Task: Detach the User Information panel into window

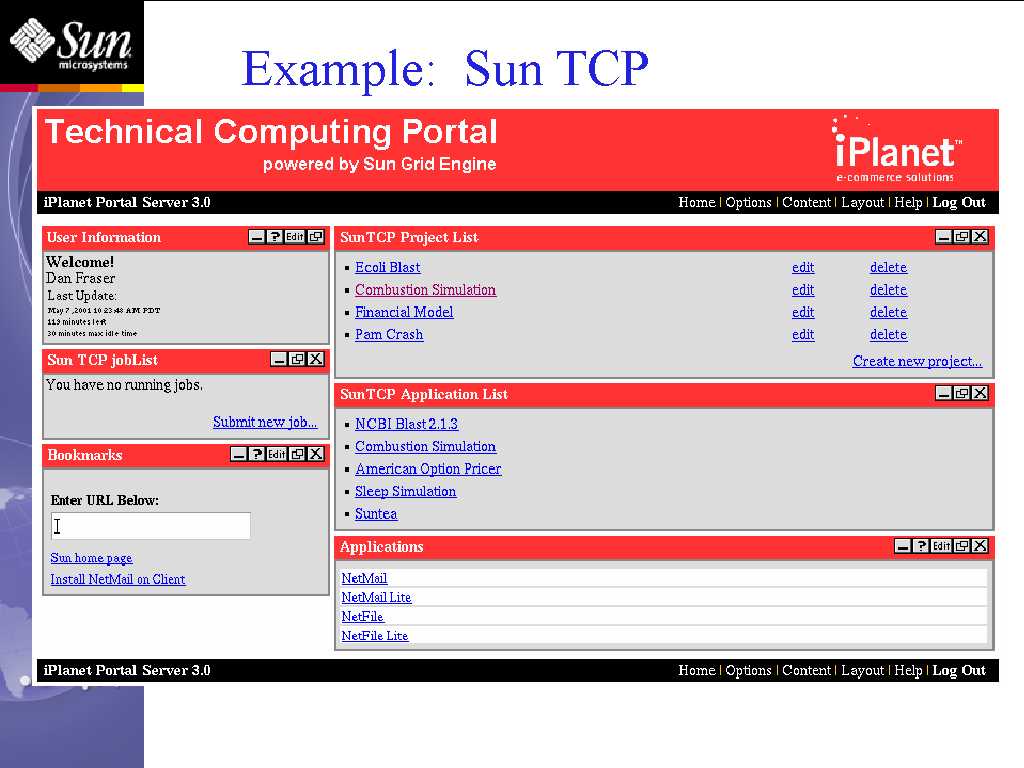Action: tap(316, 237)
